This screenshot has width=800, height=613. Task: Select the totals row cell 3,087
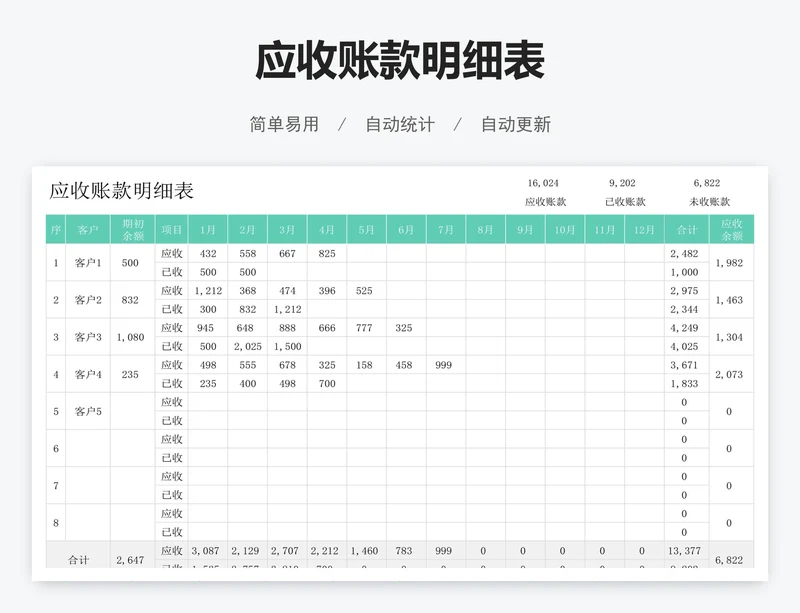[x=208, y=551]
